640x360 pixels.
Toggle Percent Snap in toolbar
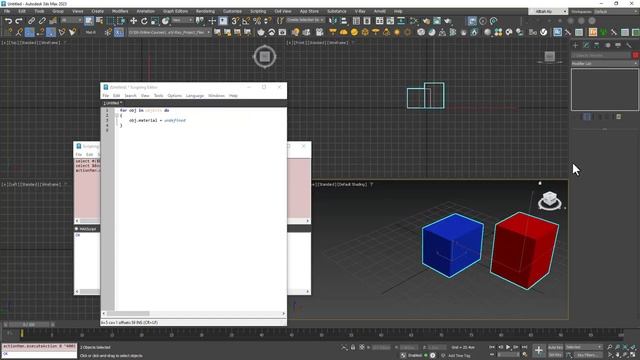pyautogui.click(x=257, y=21)
